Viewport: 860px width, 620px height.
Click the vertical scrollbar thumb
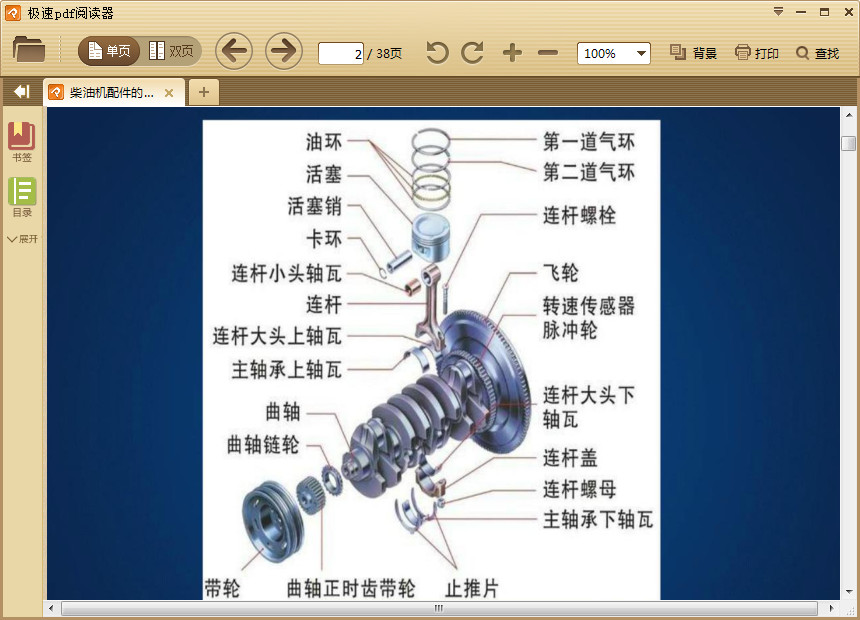(848, 143)
